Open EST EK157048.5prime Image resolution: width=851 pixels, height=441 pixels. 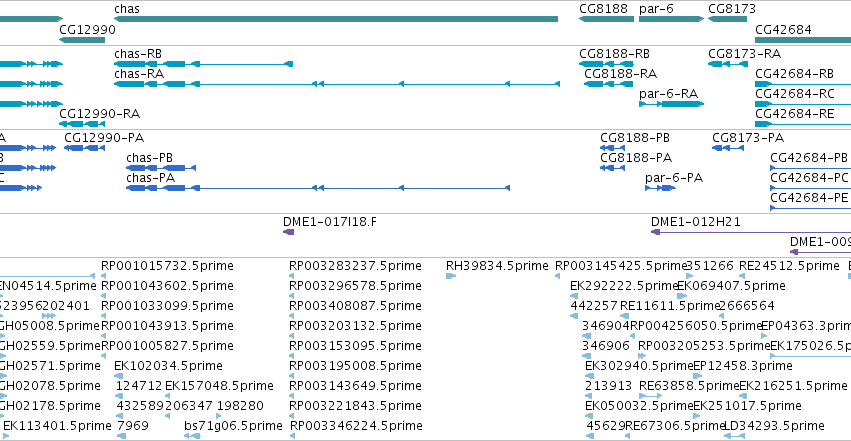219,386
